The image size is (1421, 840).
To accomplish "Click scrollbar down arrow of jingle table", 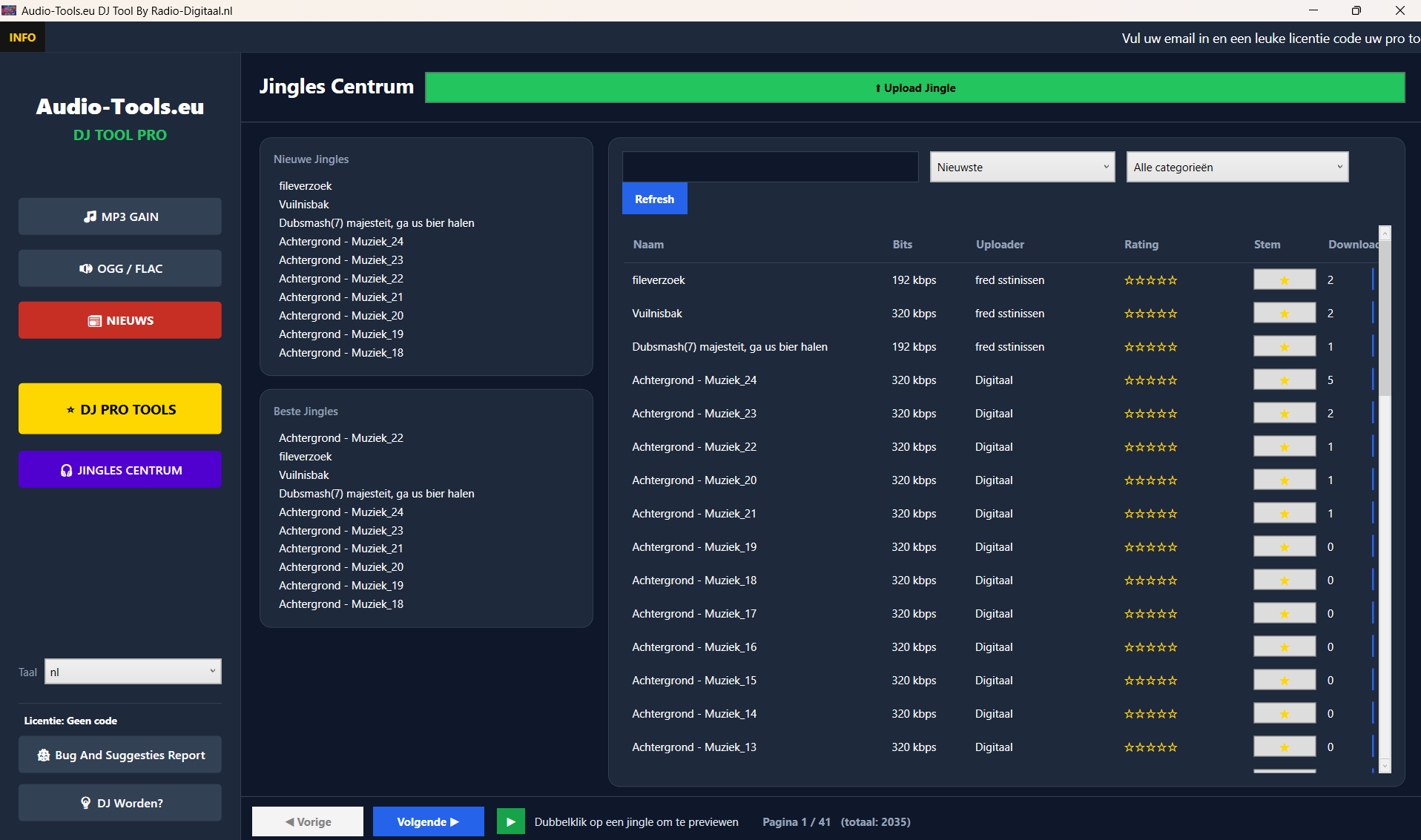I will pos(1385,766).
